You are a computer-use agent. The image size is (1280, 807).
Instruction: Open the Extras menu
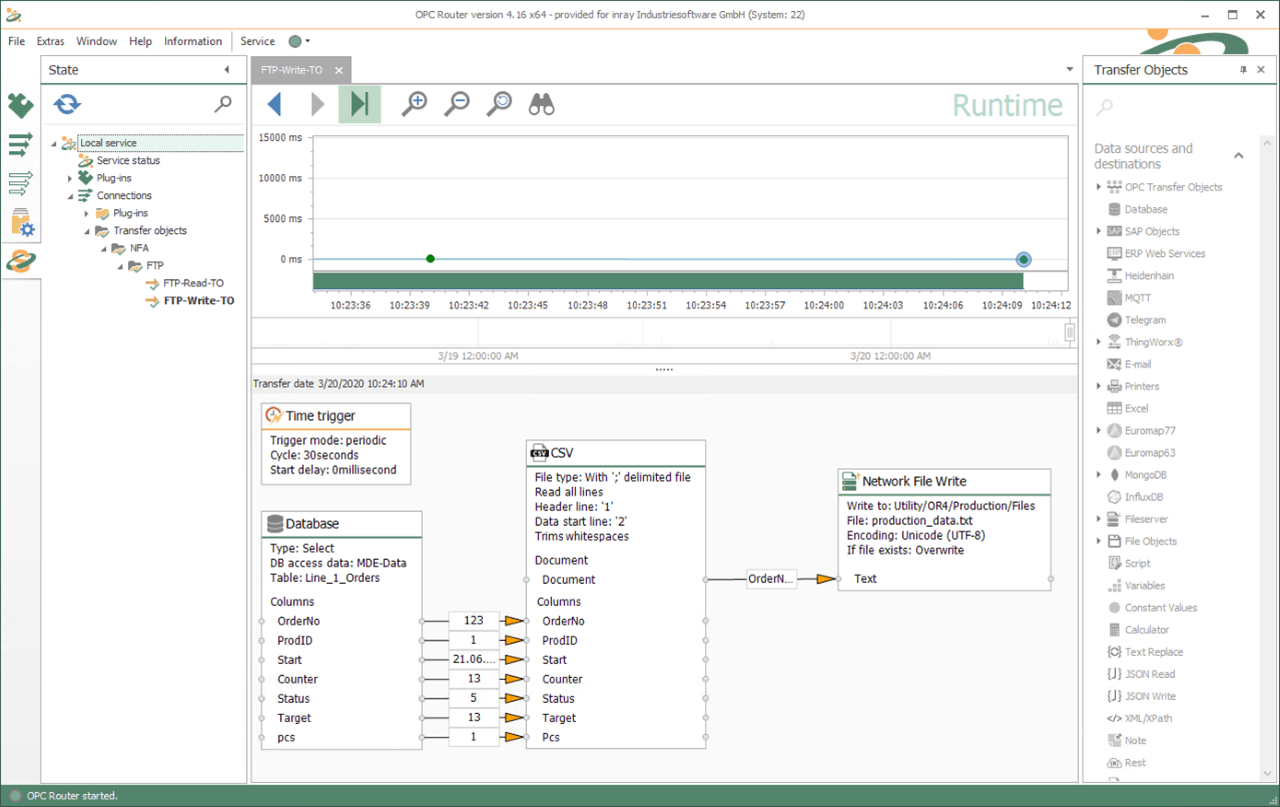click(x=50, y=41)
